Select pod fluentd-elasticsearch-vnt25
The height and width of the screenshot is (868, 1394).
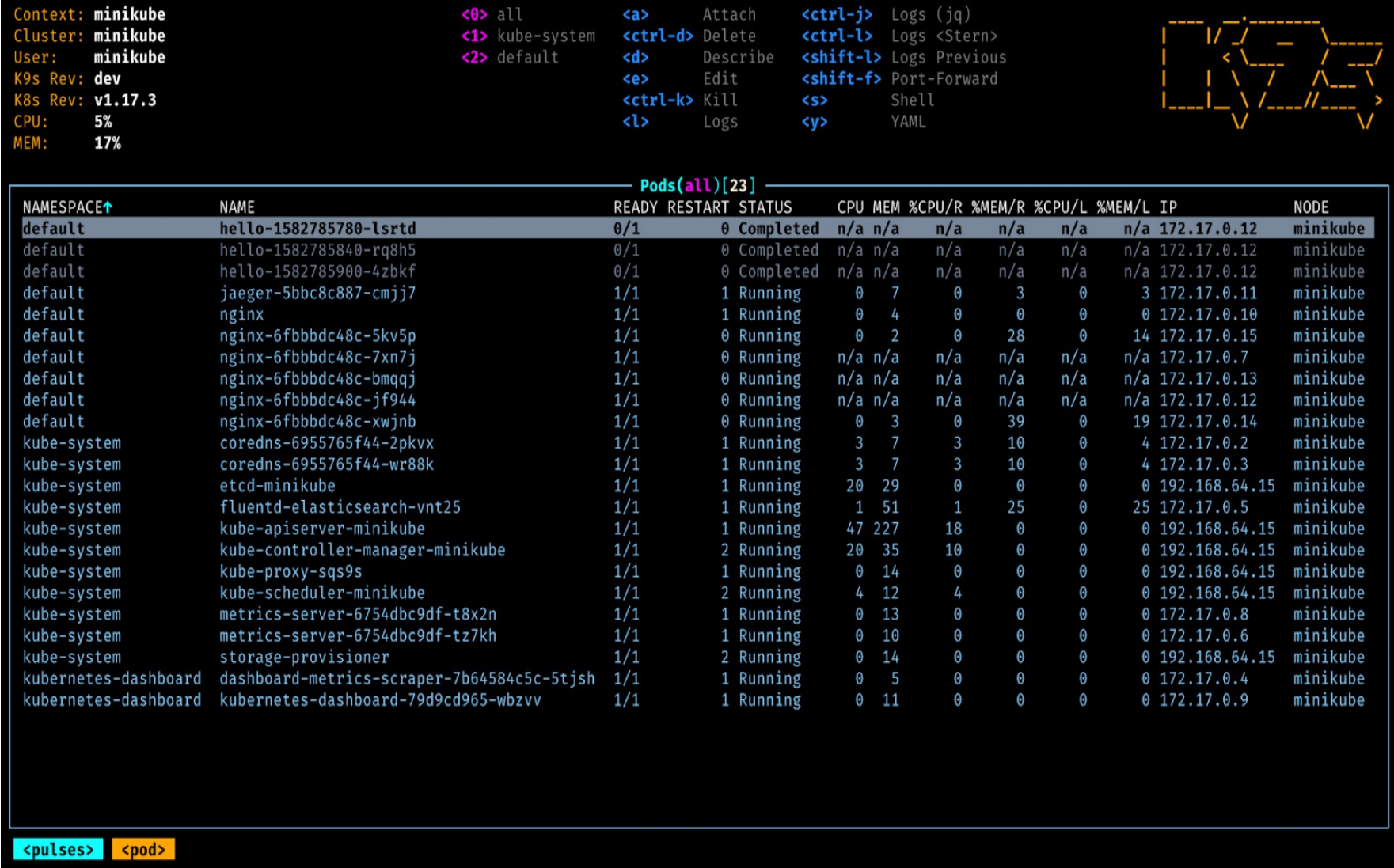(x=698, y=507)
